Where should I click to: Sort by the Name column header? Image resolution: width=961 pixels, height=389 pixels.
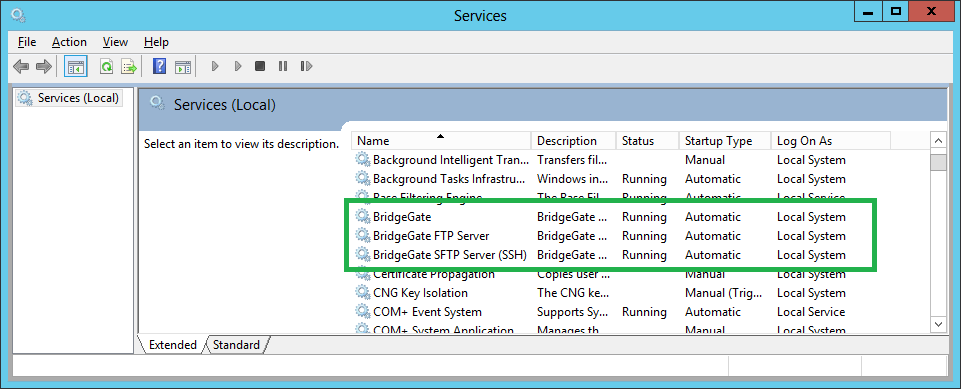coord(441,141)
